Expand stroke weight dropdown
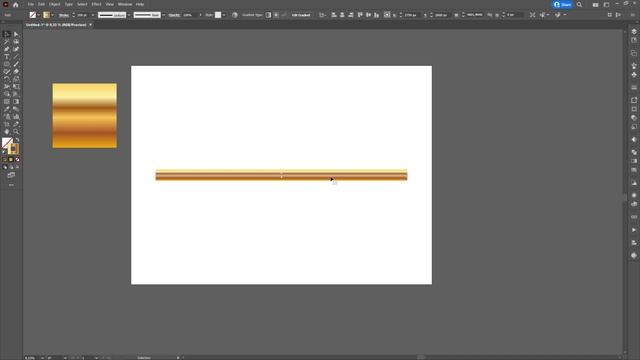 [x=93, y=15]
